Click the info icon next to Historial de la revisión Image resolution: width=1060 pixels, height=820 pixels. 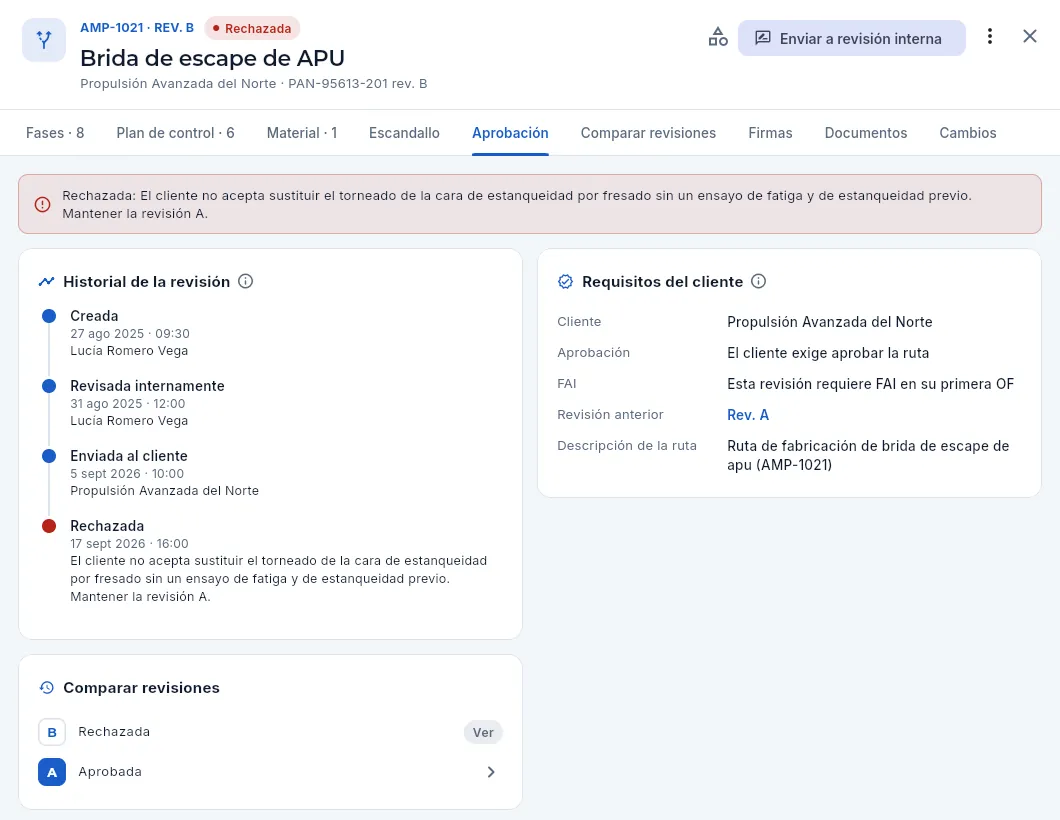245,281
